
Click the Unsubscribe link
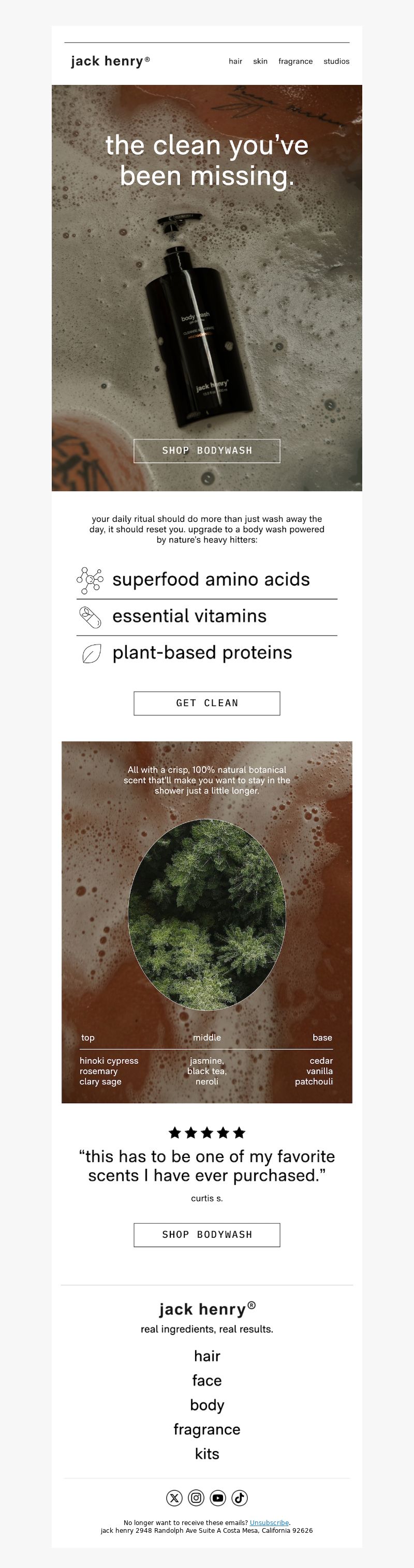point(269,1522)
